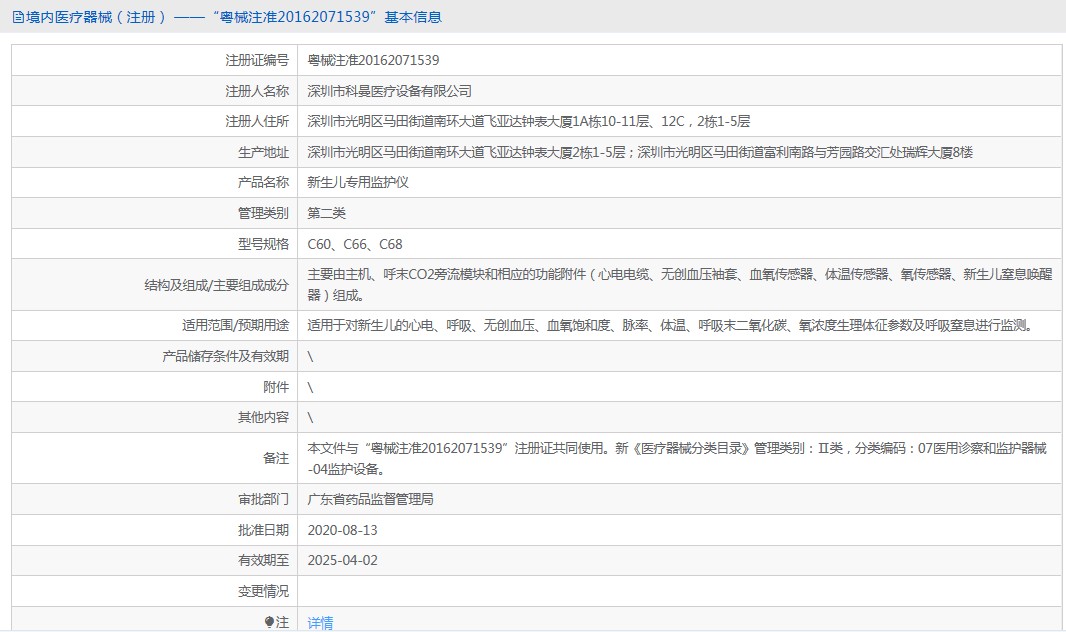The width and height of the screenshot is (1066, 632).
Task: Select the 生产地址 address value
Action: 640,152
